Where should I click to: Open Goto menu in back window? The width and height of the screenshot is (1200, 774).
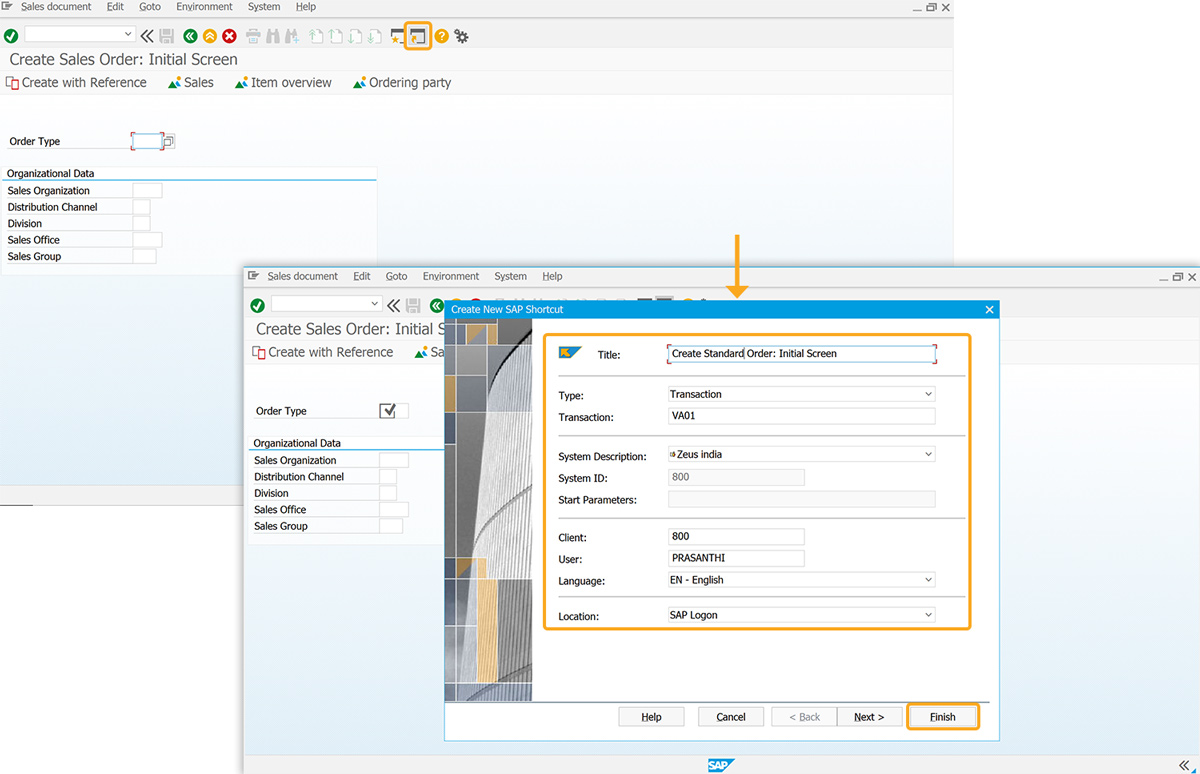coord(150,6)
